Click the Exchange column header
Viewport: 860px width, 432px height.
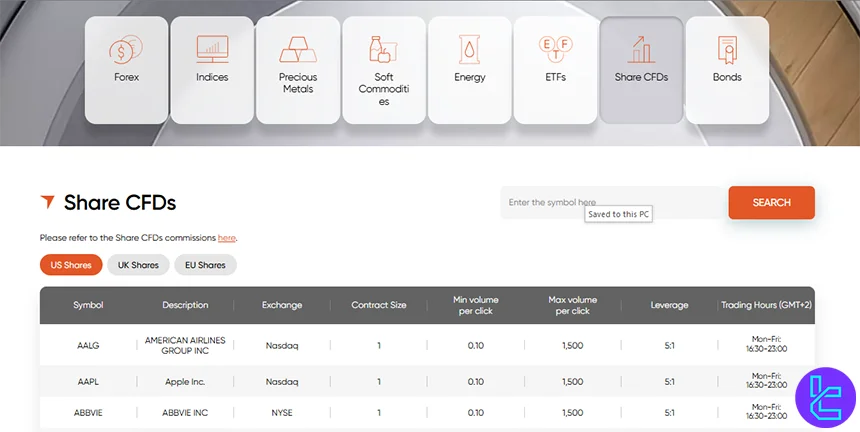(282, 305)
